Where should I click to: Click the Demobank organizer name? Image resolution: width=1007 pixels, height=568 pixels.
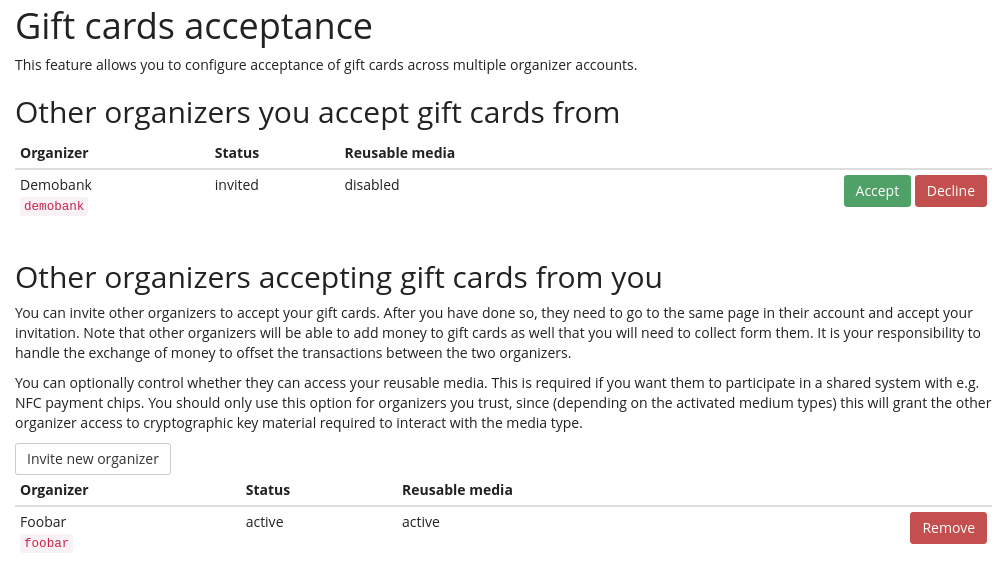click(x=56, y=185)
